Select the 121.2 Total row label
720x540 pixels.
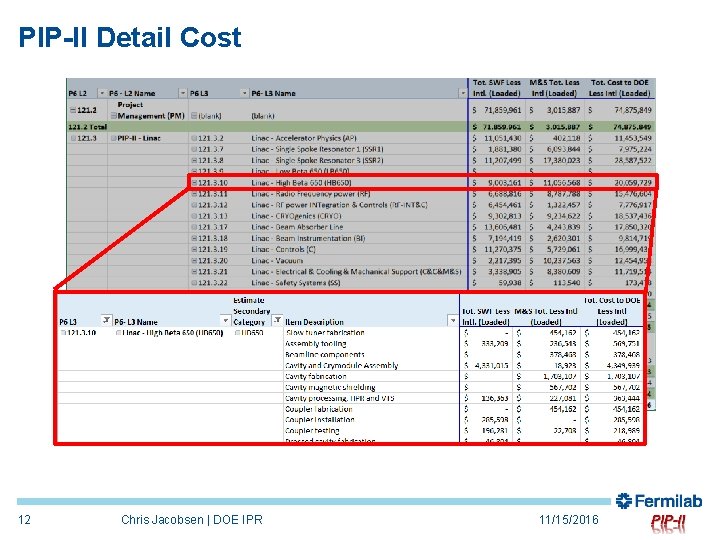[87, 127]
